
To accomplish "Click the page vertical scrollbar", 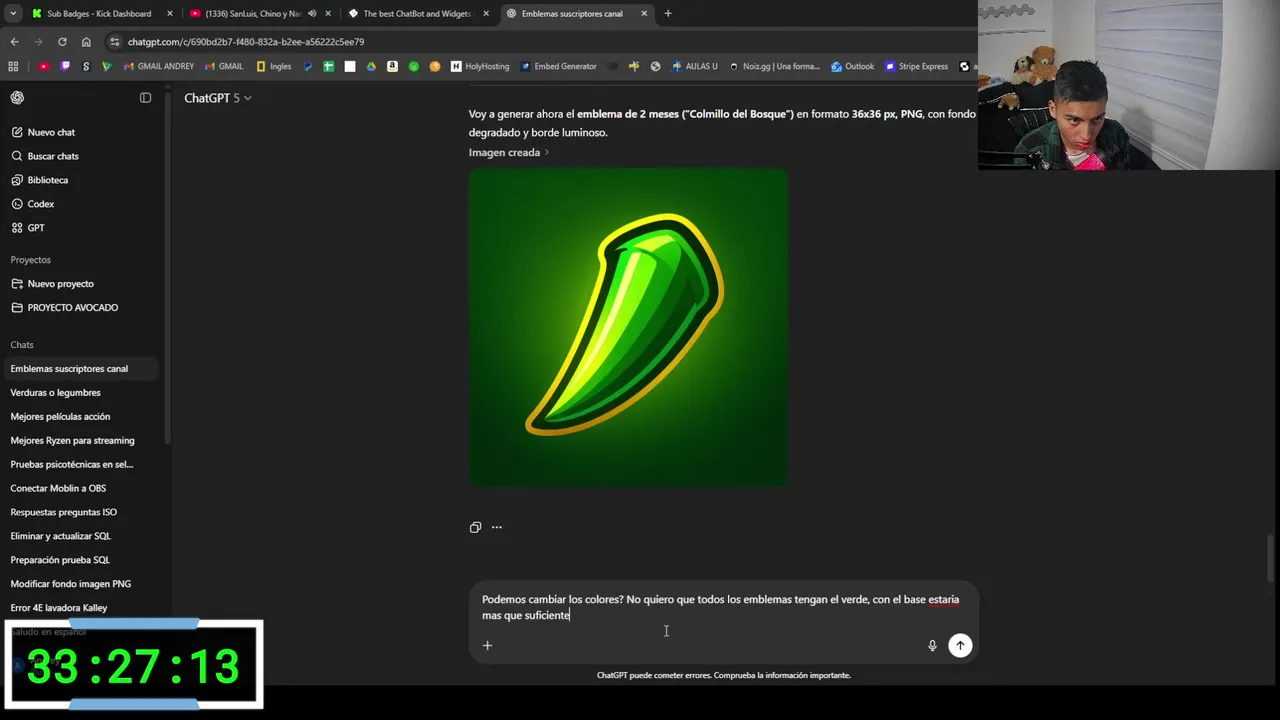I will 1272,558.
